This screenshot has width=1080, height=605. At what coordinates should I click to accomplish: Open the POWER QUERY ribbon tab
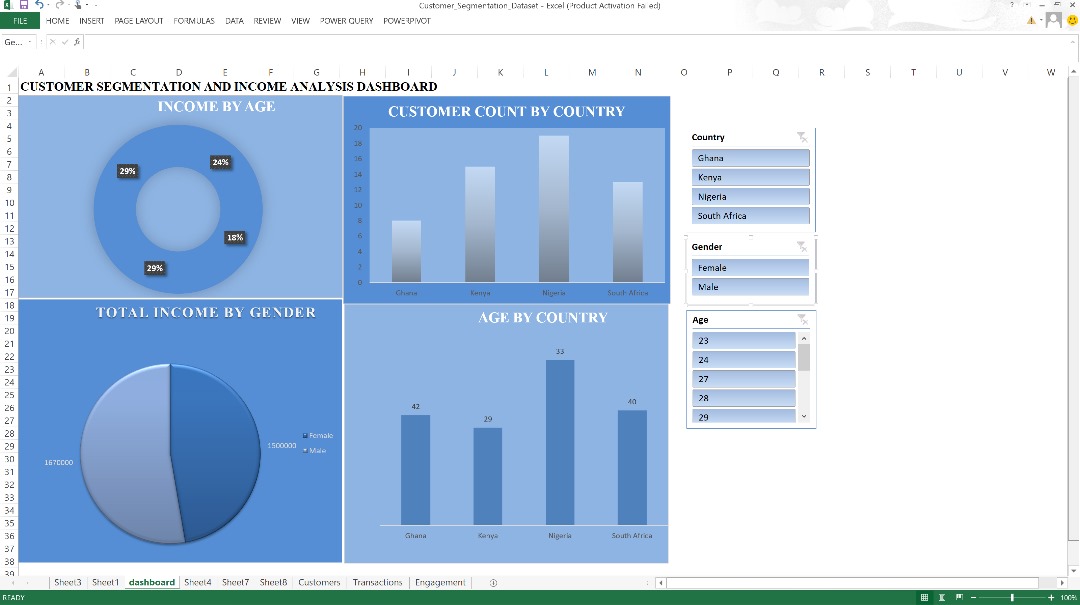(x=346, y=21)
